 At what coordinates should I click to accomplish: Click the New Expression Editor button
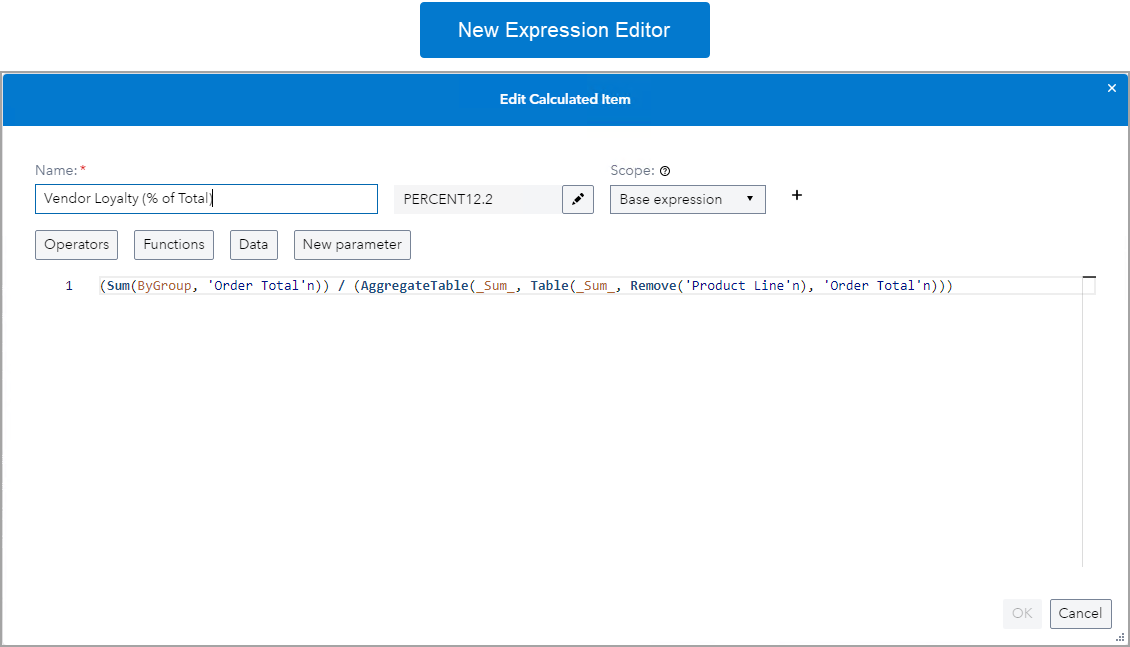pos(564,30)
